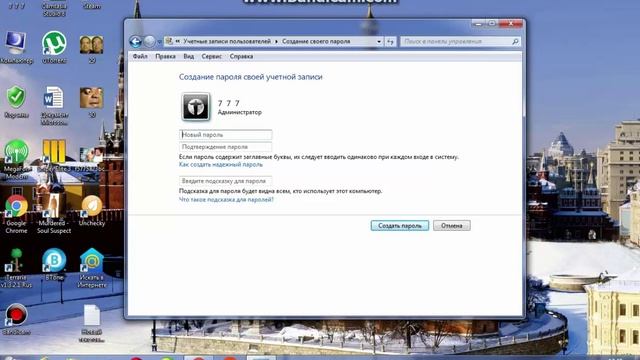Viewport: 640px width, 360px height.
Task: Click the Administrator label under 7 7 7
Action: 240,112
